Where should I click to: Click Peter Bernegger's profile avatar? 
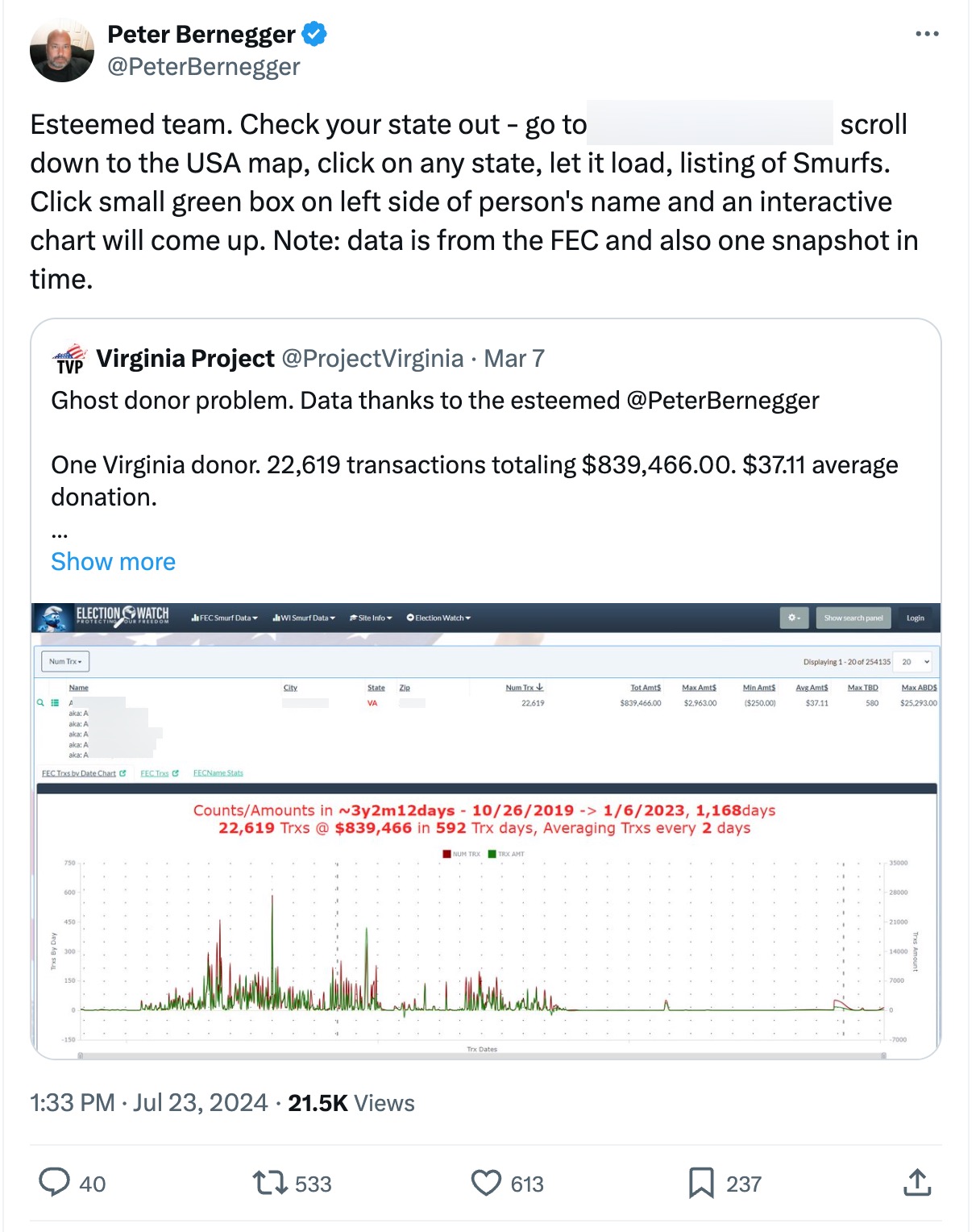[x=62, y=51]
